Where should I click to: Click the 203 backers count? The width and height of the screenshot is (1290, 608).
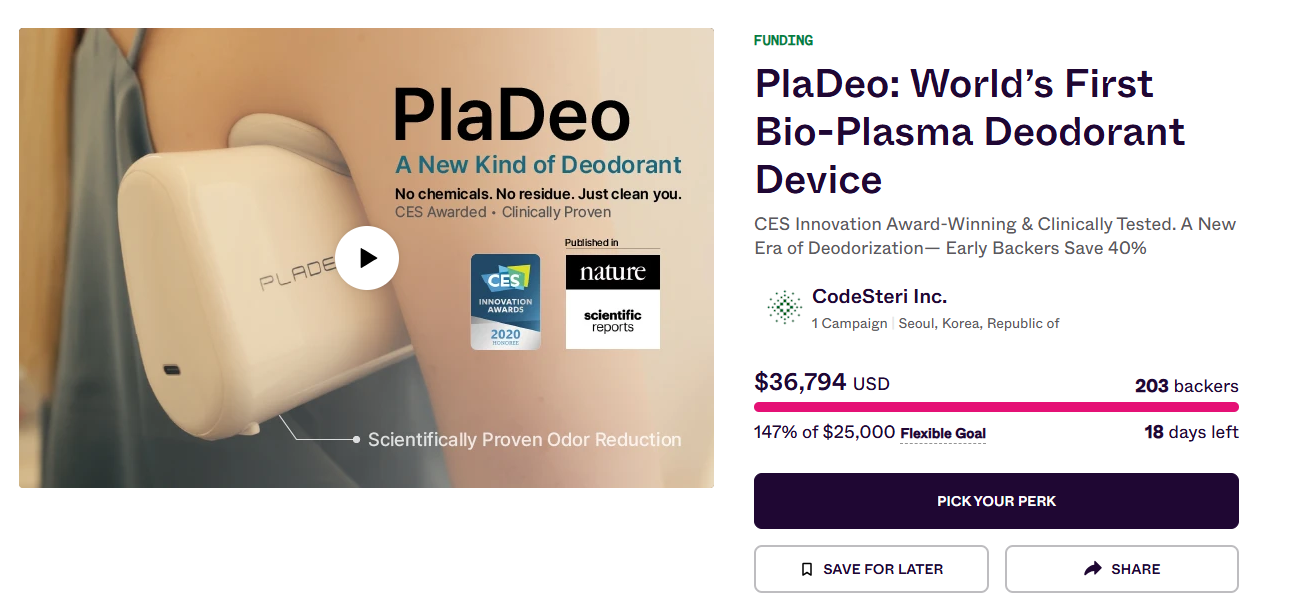click(1187, 386)
